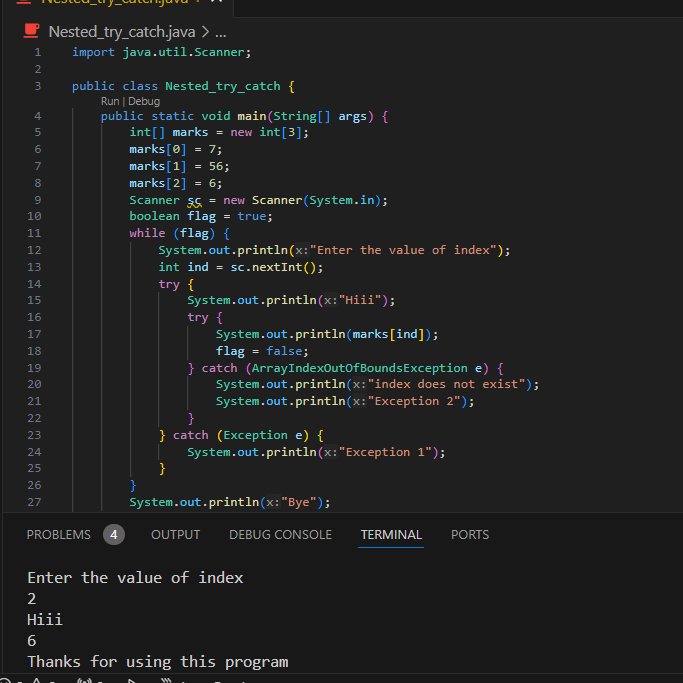Click the Debug code lens above main
This screenshot has height=683, width=683.
coord(144,101)
